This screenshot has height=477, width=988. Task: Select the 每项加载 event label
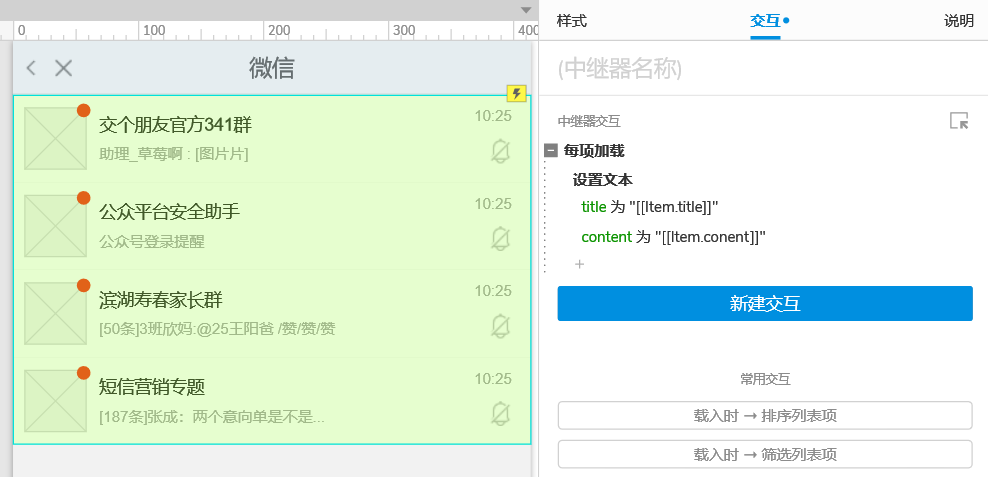[594, 151]
